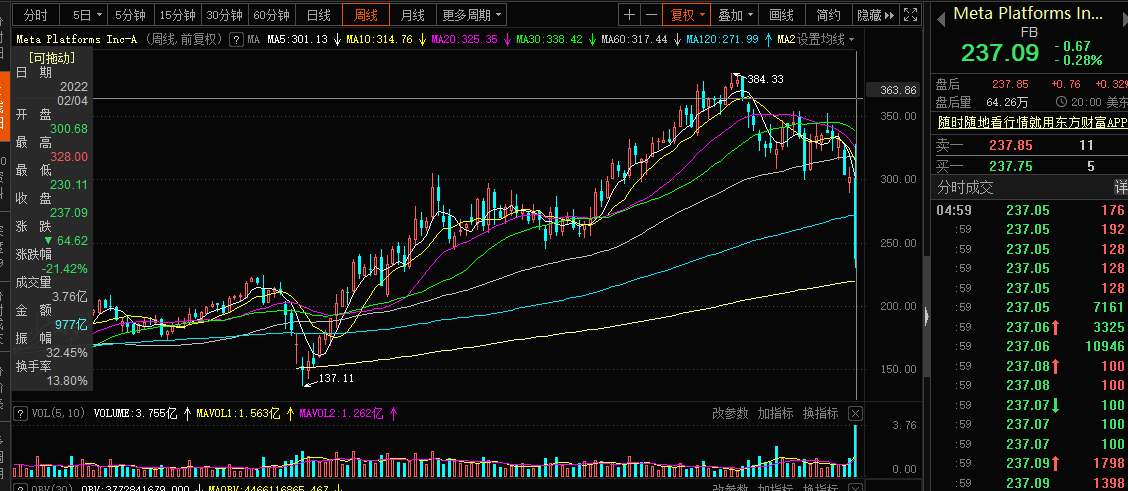
Task: Open 东方财富APP promotion link
Action: tap(1032, 122)
